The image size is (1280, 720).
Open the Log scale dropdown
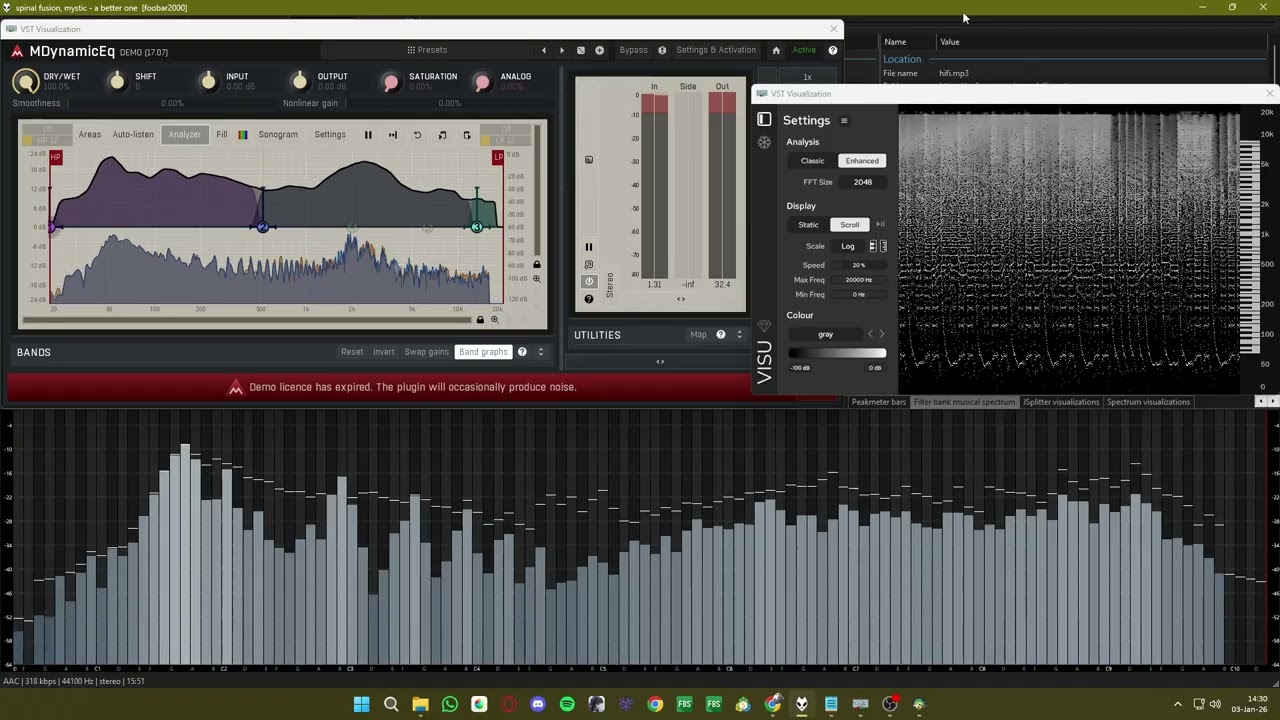pos(848,247)
